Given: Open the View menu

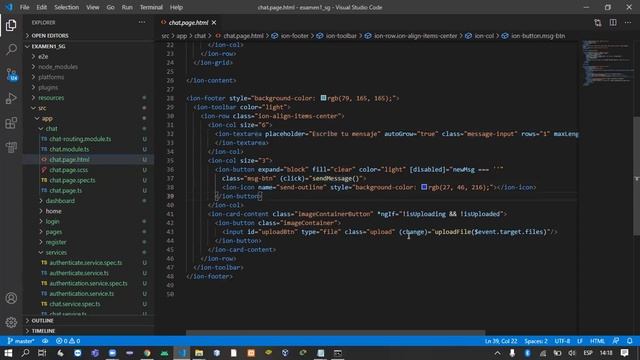Looking at the screenshot, I should pyautogui.click(x=93, y=7).
